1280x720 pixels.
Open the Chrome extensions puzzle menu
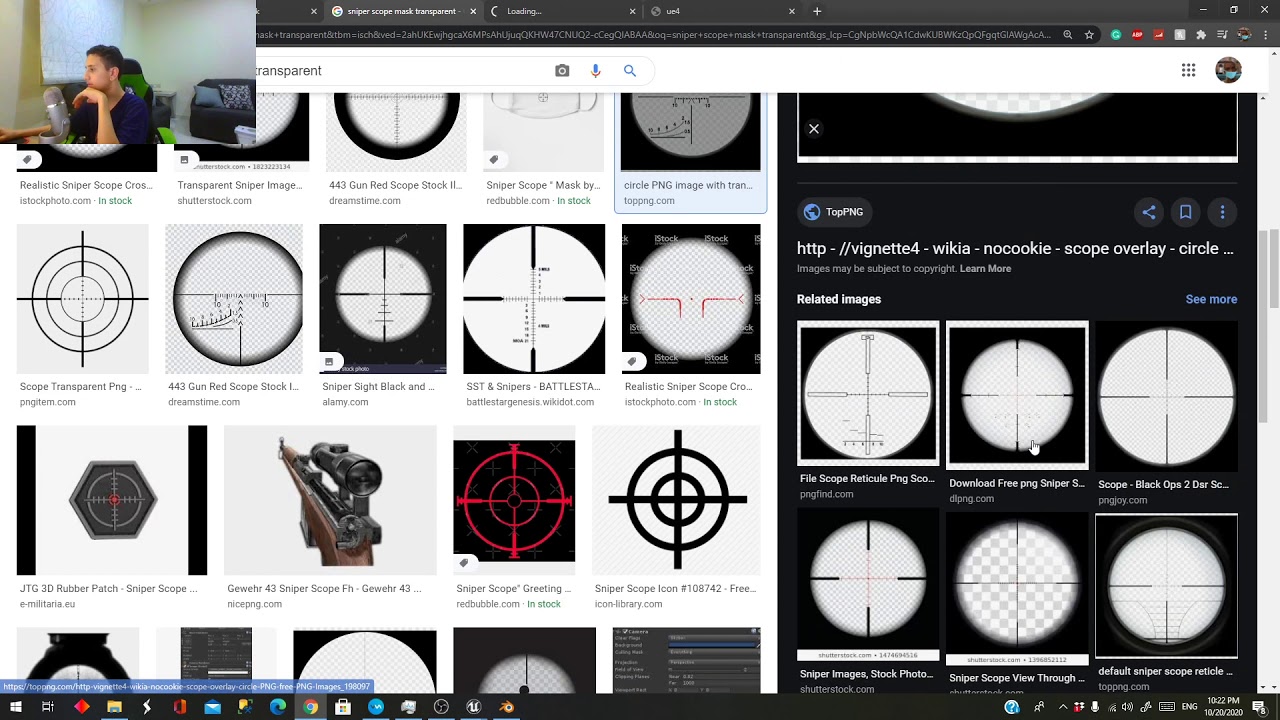point(1201,35)
